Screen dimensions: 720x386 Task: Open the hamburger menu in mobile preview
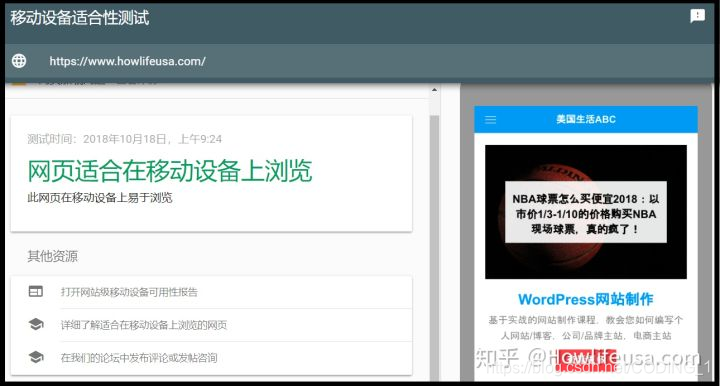click(x=490, y=120)
